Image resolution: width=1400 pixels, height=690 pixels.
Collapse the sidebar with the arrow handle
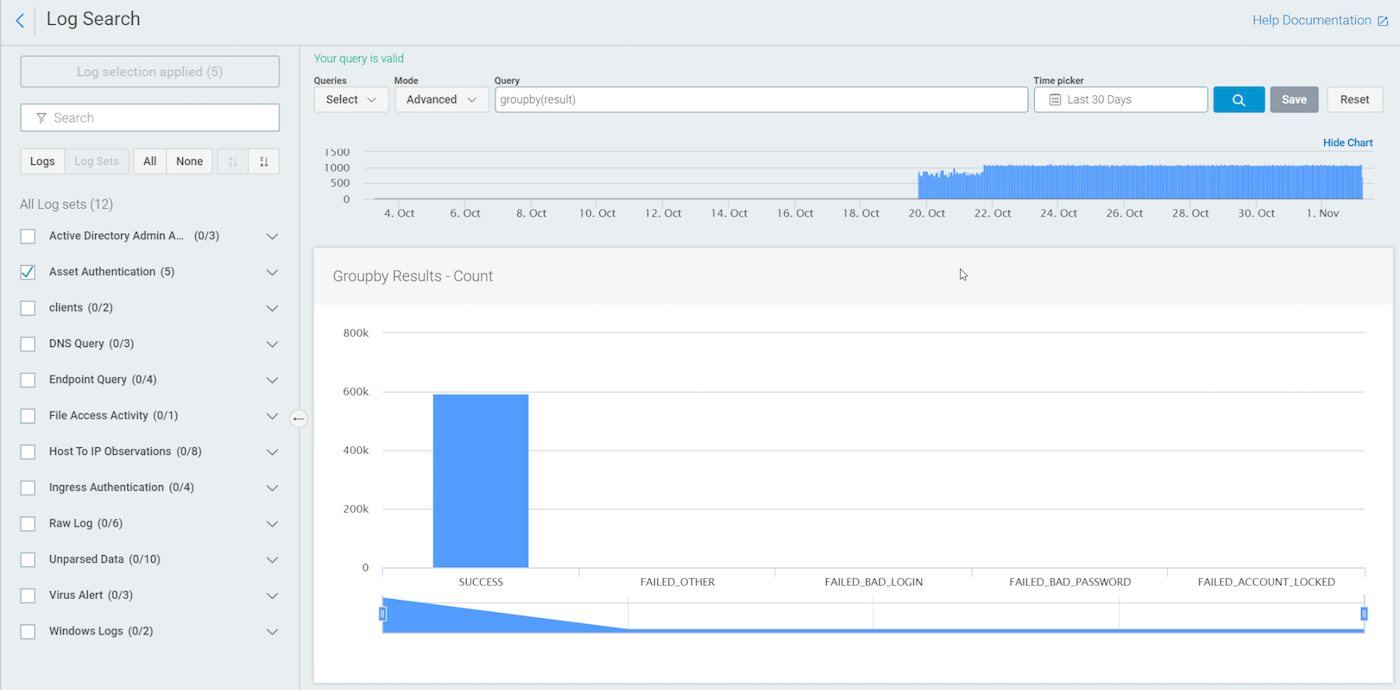[298, 419]
